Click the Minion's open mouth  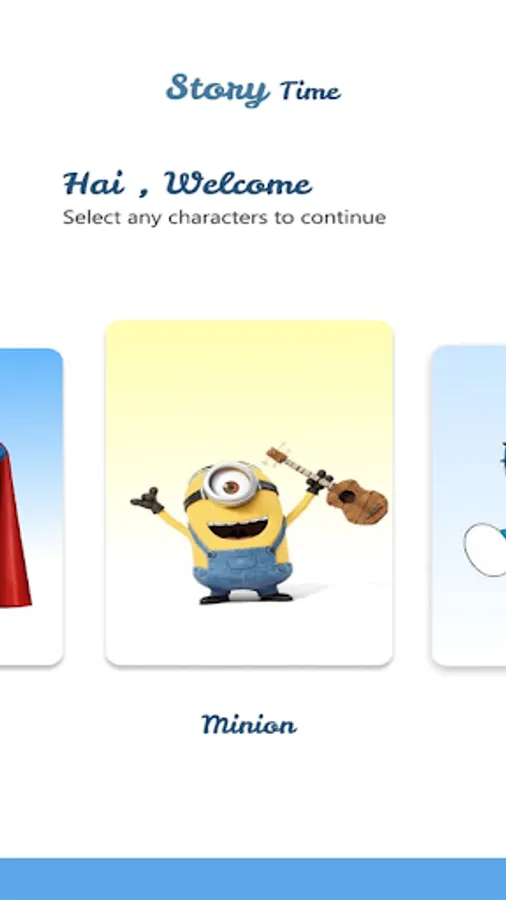[x=237, y=527]
